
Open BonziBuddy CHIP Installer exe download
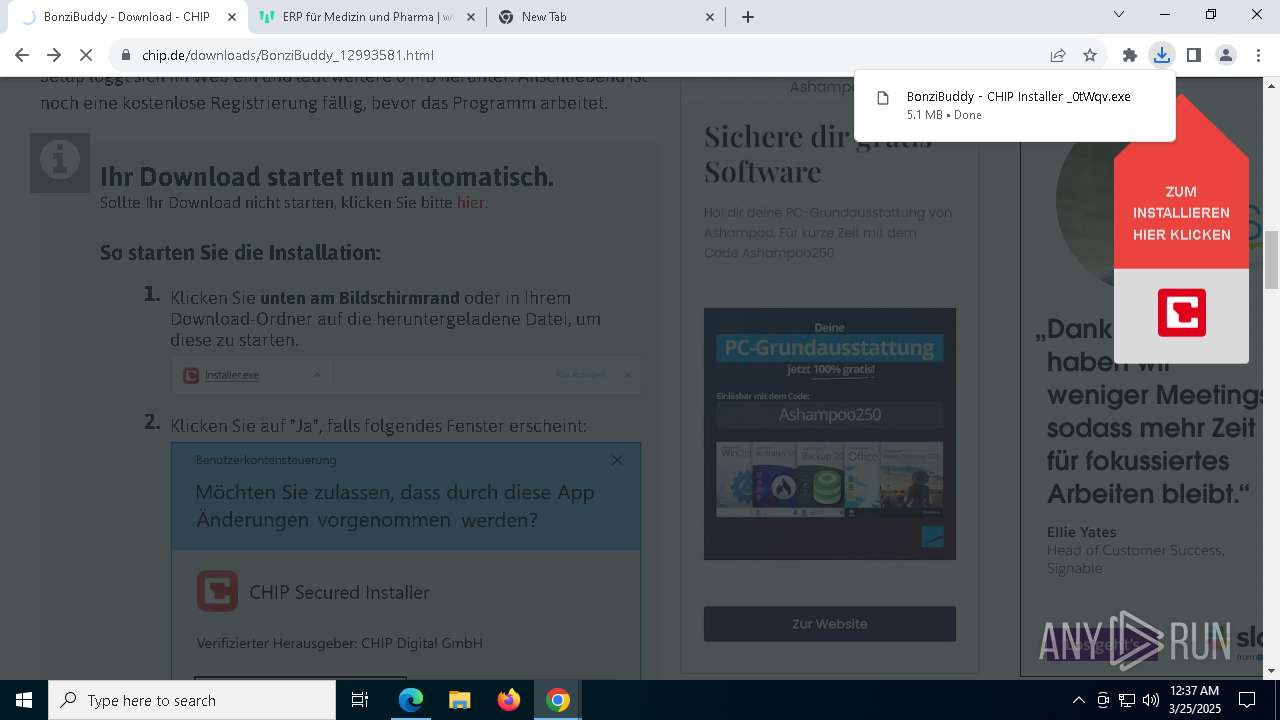click(1015, 105)
